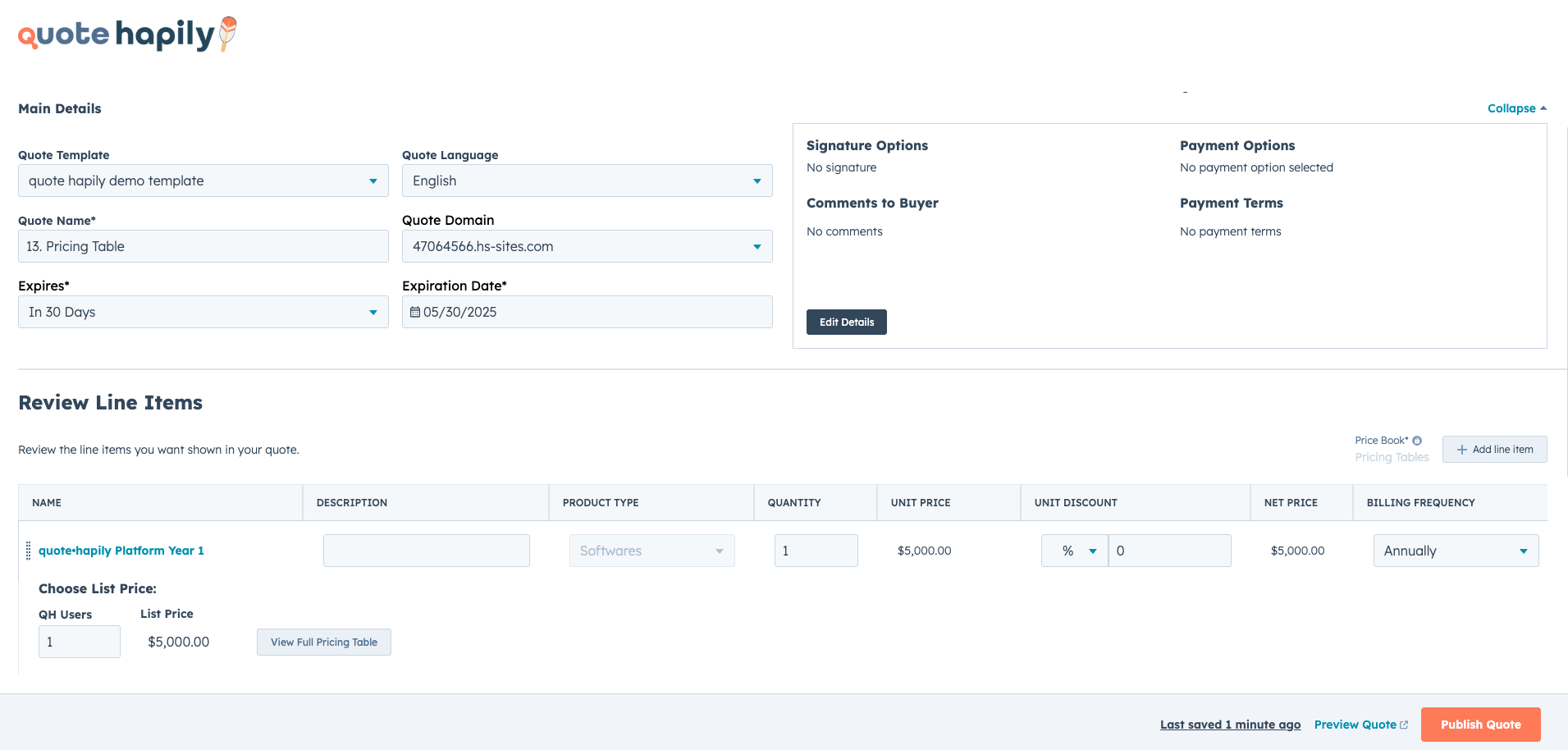Click the calendar icon in Expiration Date
Viewport: 1568px width, 750px height.
415,312
